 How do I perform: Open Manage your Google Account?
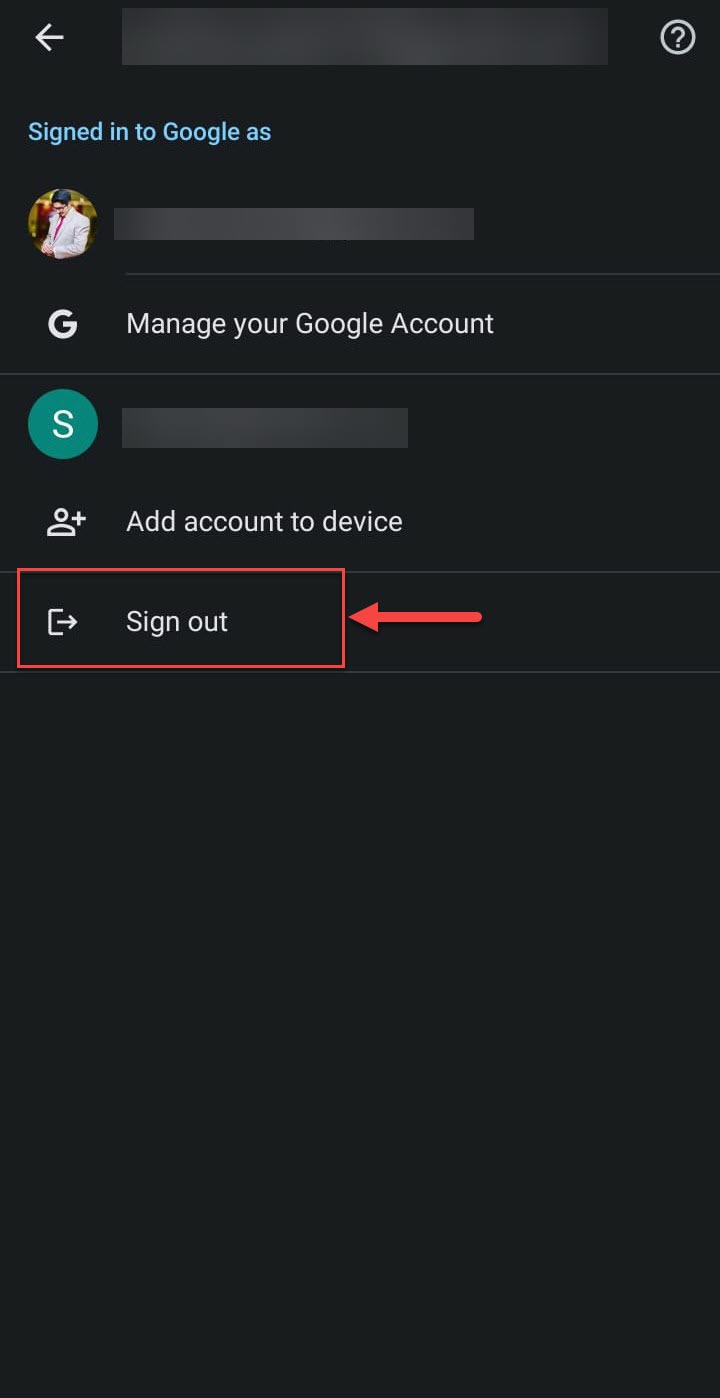tap(360, 324)
